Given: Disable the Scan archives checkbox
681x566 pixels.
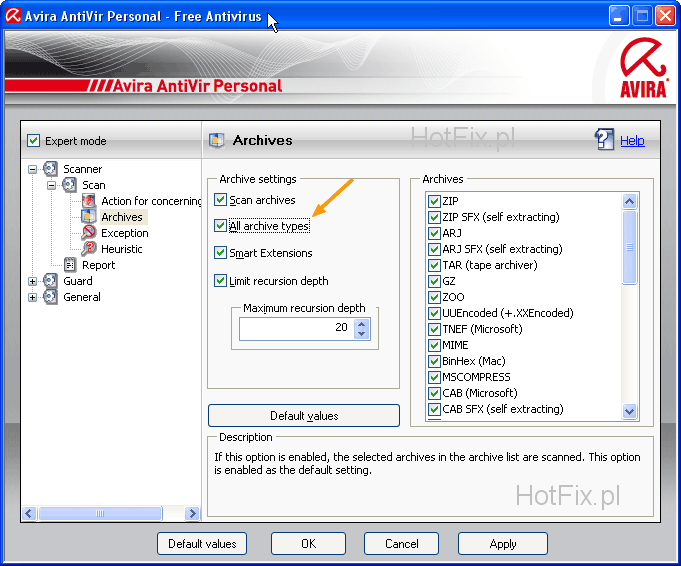Looking at the screenshot, I should pyautogui.click(x=221, y=200).
